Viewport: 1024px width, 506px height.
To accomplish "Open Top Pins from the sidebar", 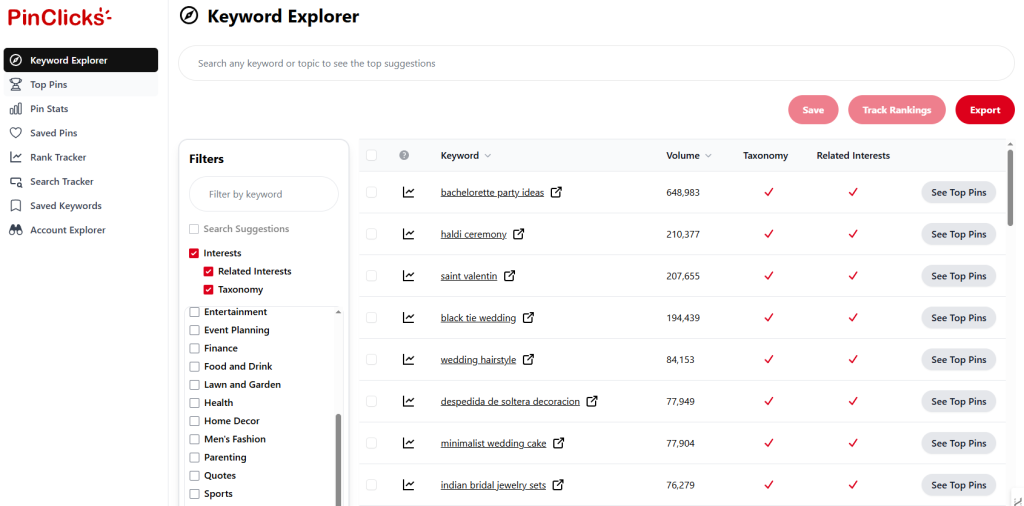I will tap(80, 85).
